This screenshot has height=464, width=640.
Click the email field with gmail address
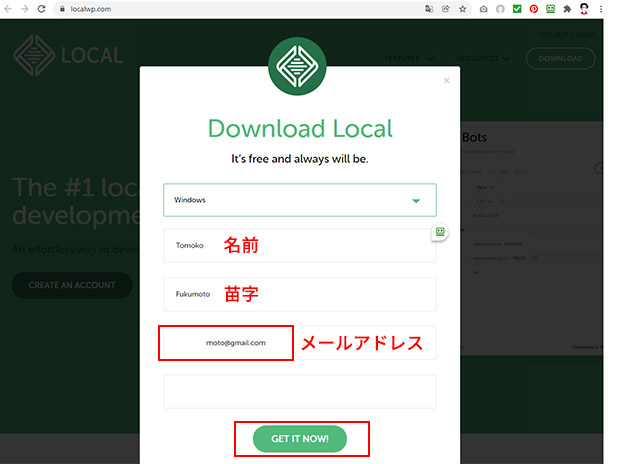(300, 343)
